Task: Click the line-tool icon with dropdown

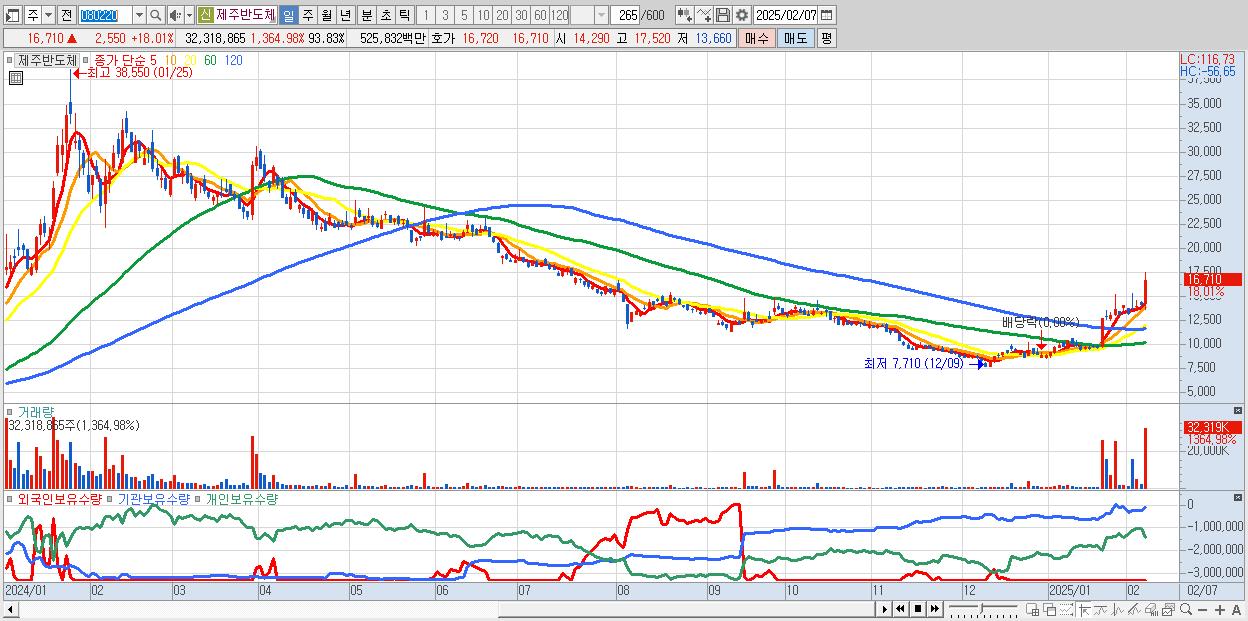Action: [704, 15]
